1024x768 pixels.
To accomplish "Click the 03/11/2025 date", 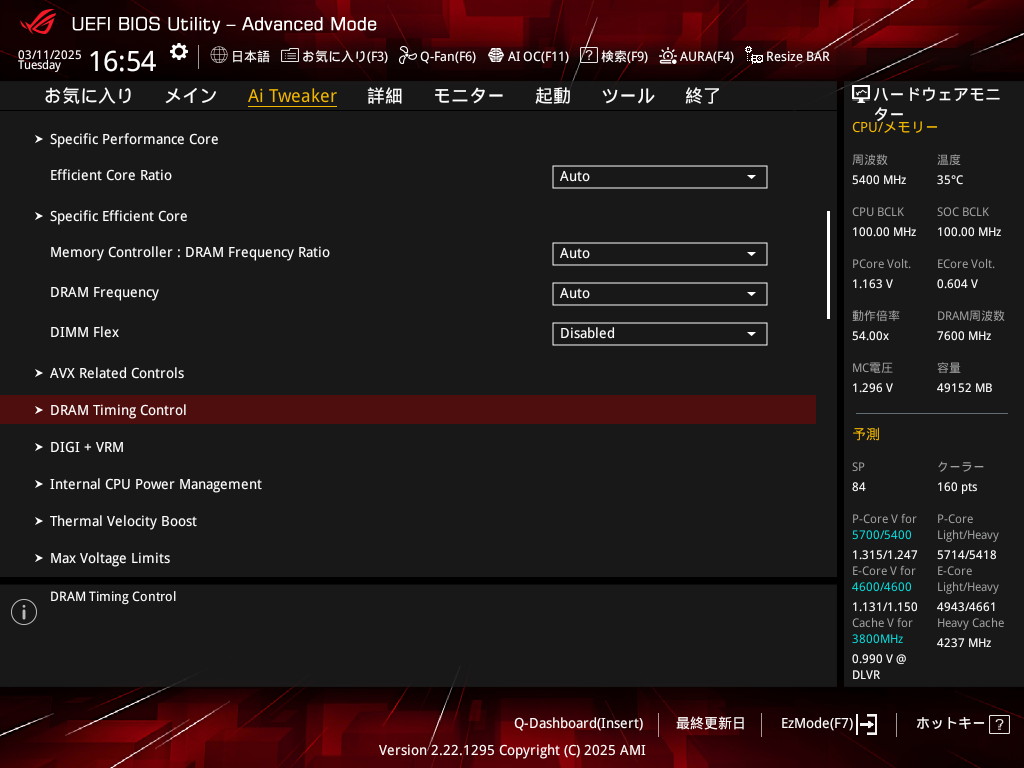I will tap(50, 54).
